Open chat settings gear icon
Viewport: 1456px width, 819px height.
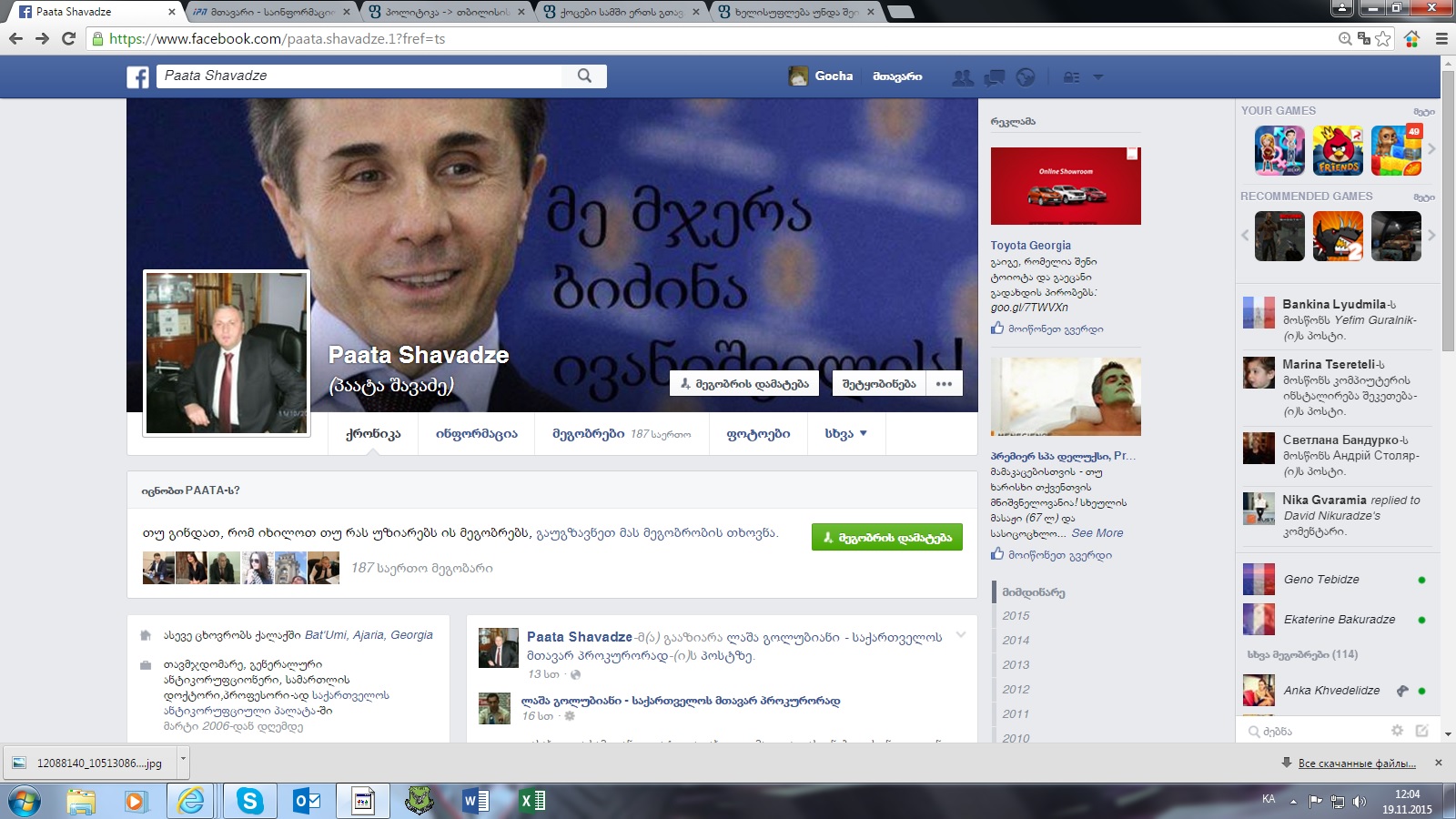pyautogui.click(x=1397, y=731)
